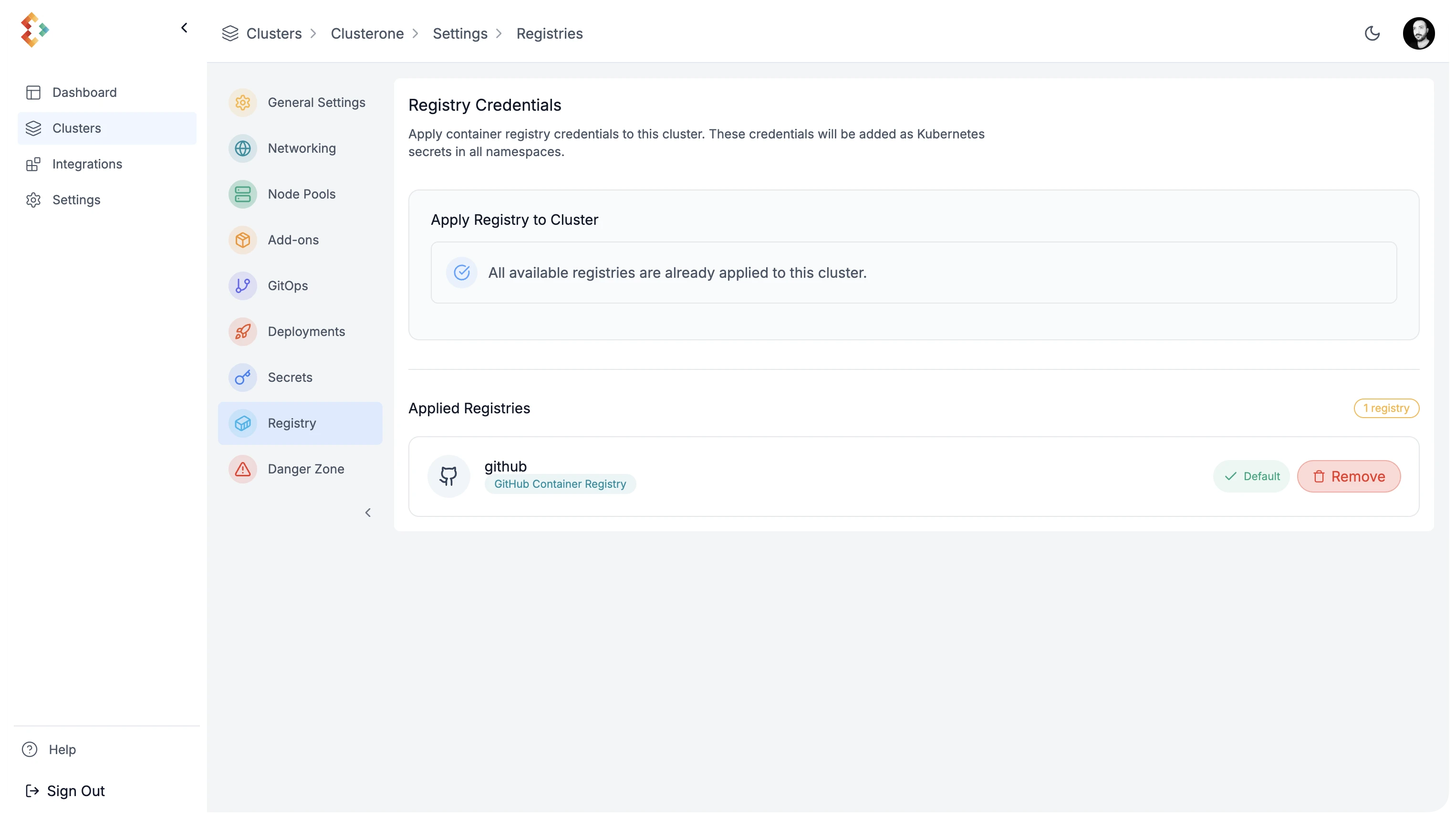
Task: Click Clusterone in the breadcrumb
Action: click(x=367, y=33)
